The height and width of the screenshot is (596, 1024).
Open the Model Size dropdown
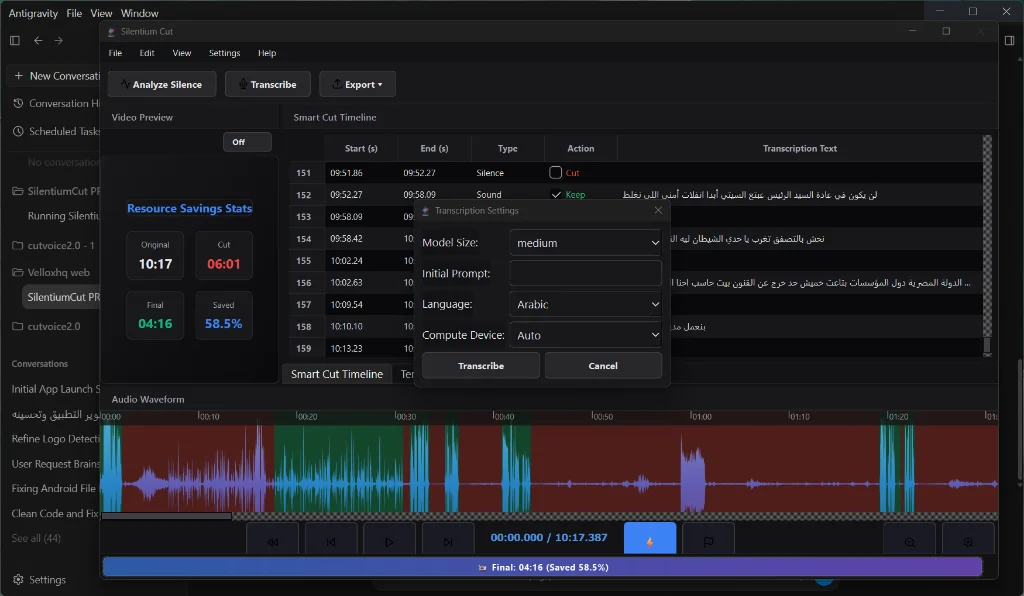point(585,243)
